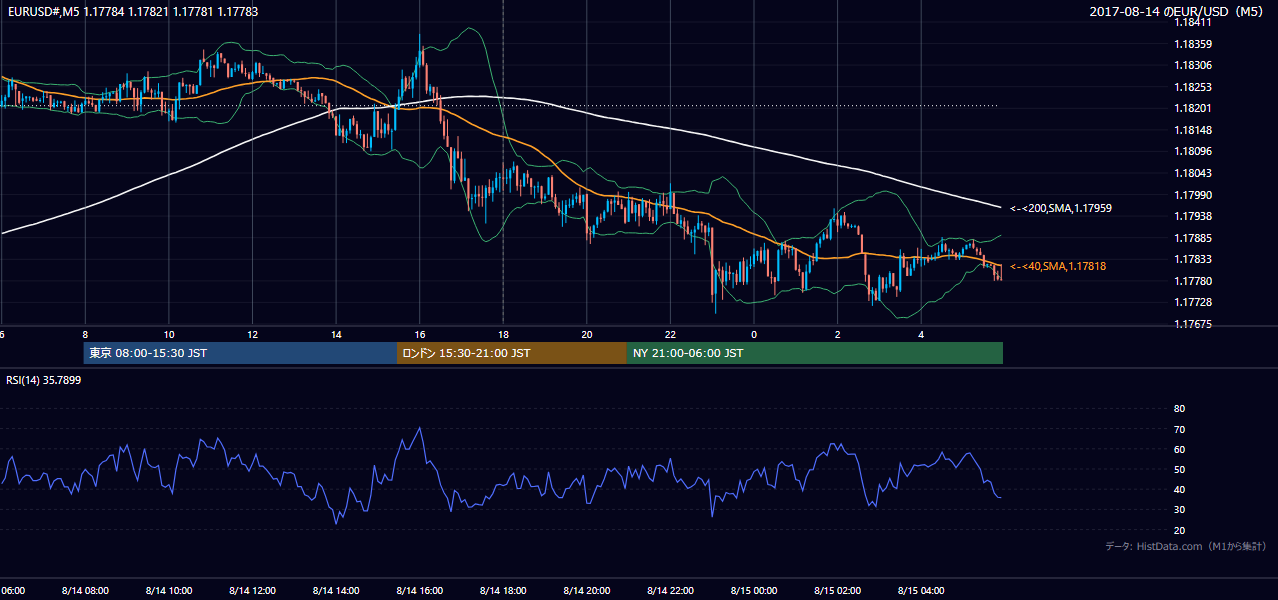Click the RSI(14) 35.7899 indicator label
1278x600 pixels.
tap(44, 380)
